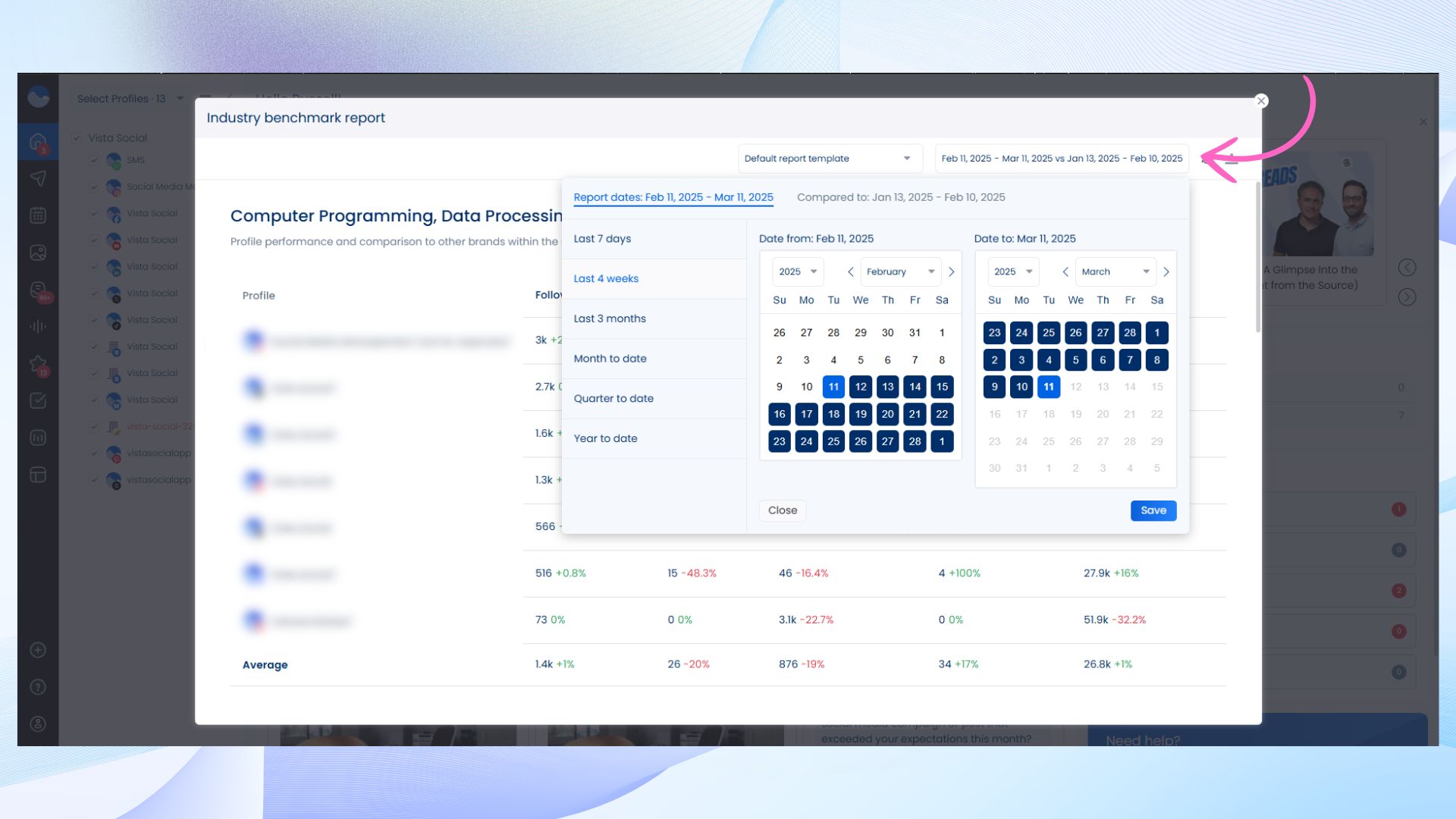Select the paper plane publish icon

click(x=38, y=178)
